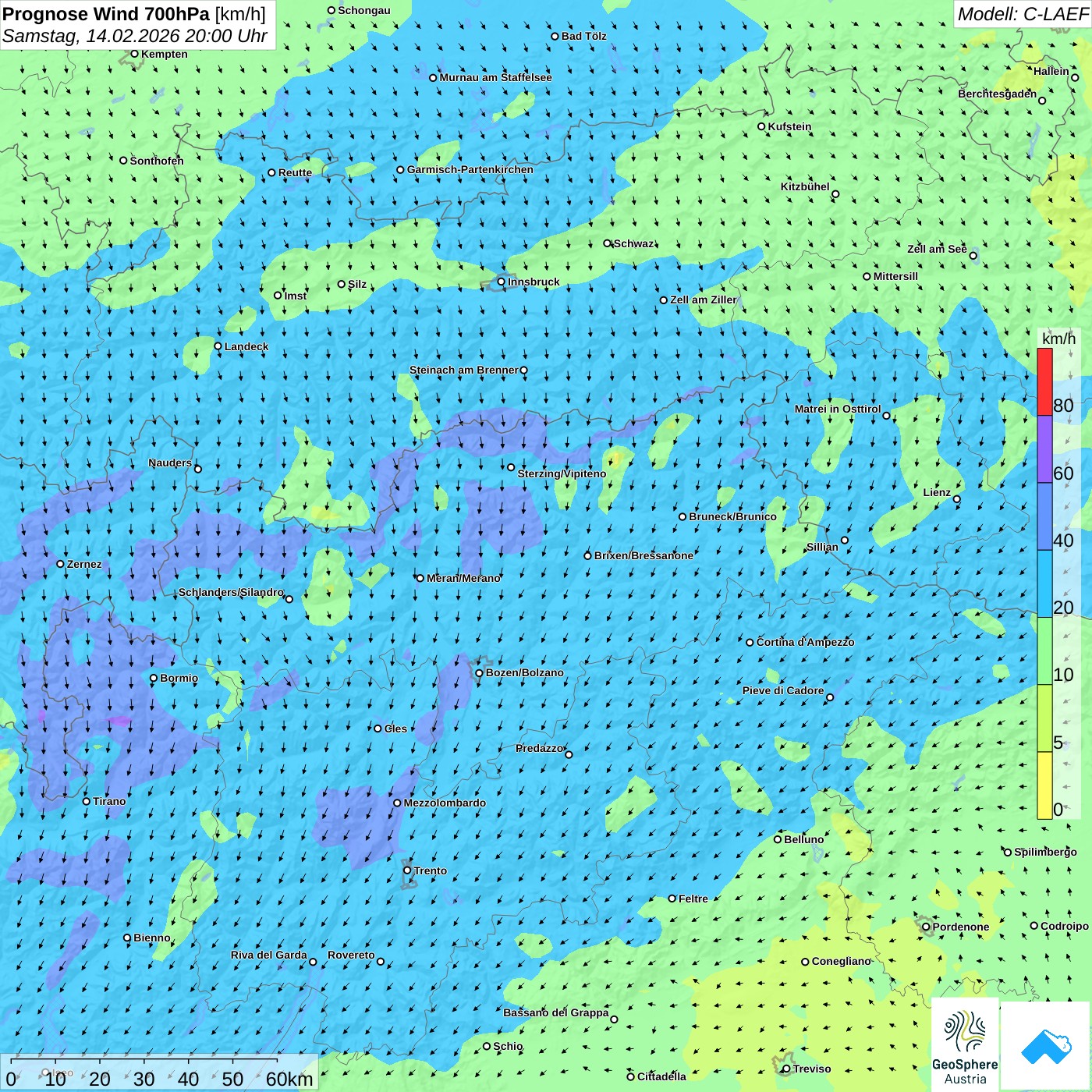Image resolution: width=1092 pixels, height=1092 pixels.
Task: Click the 'Rovereto' label
Action: (351, 955)
